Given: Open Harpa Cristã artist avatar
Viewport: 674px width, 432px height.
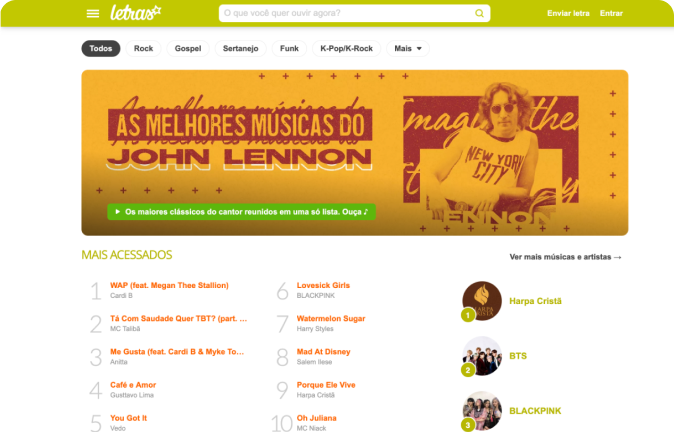Looking at the screenshot, I should [482, 301].
